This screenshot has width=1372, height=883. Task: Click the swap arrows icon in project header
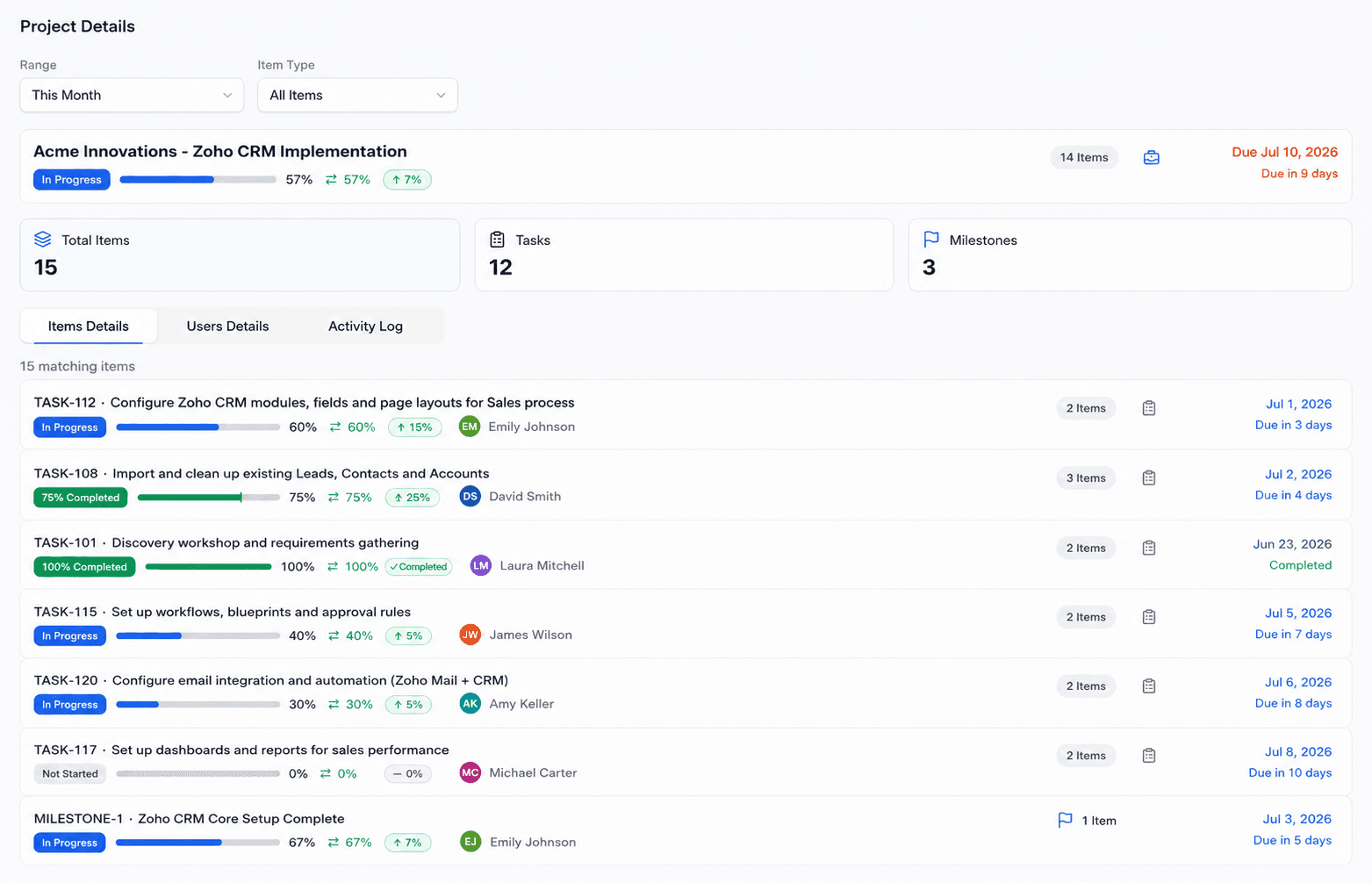[331, 180]
